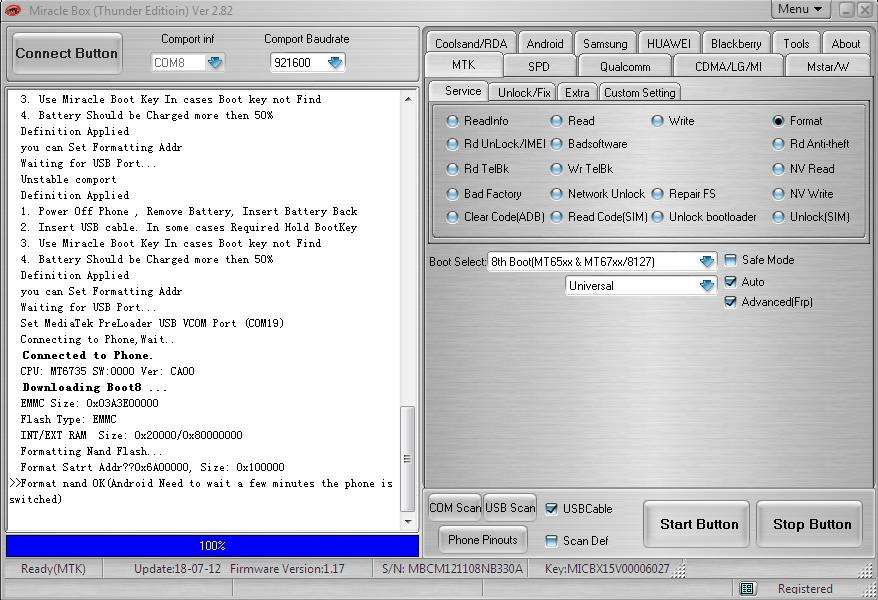
Task: Click the USB Scan button
Action: coord(510,508)
